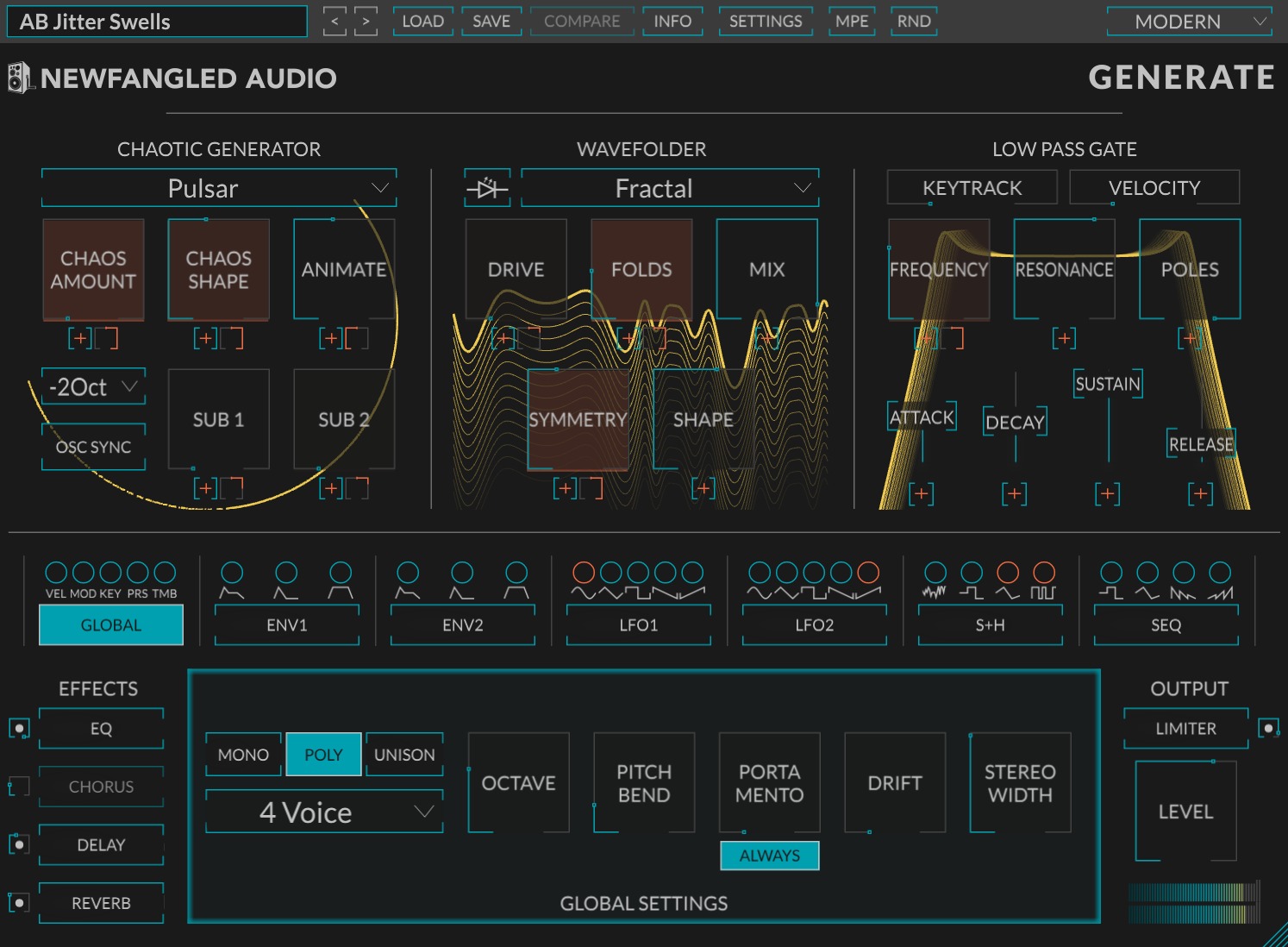Toggle the Limiter power switch

[x=1268, y=729]
